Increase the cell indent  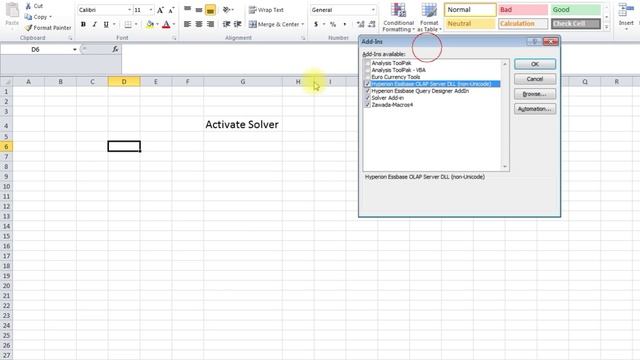pos(238,24)
